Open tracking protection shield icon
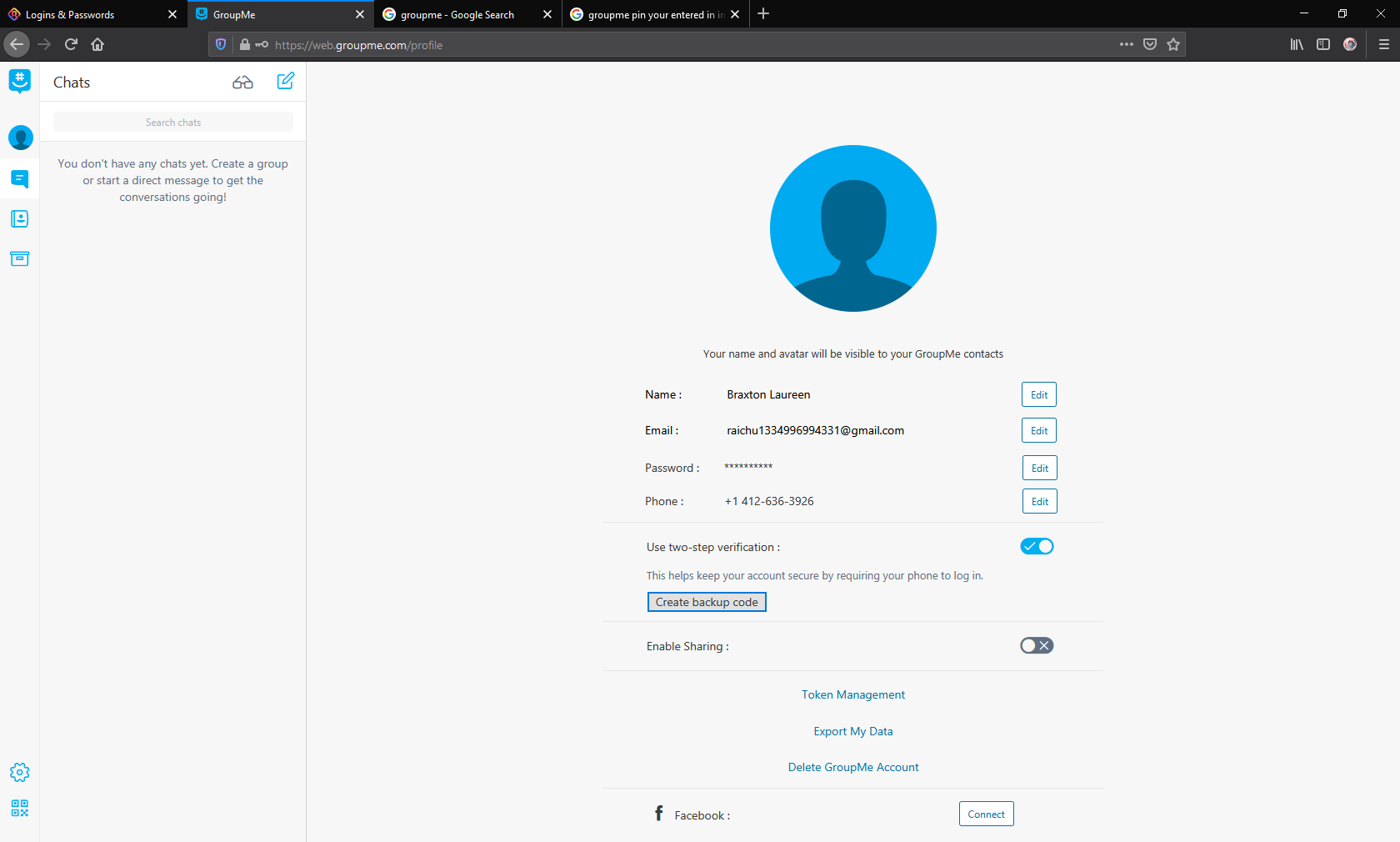The image size is (1400, 842). 221,44
